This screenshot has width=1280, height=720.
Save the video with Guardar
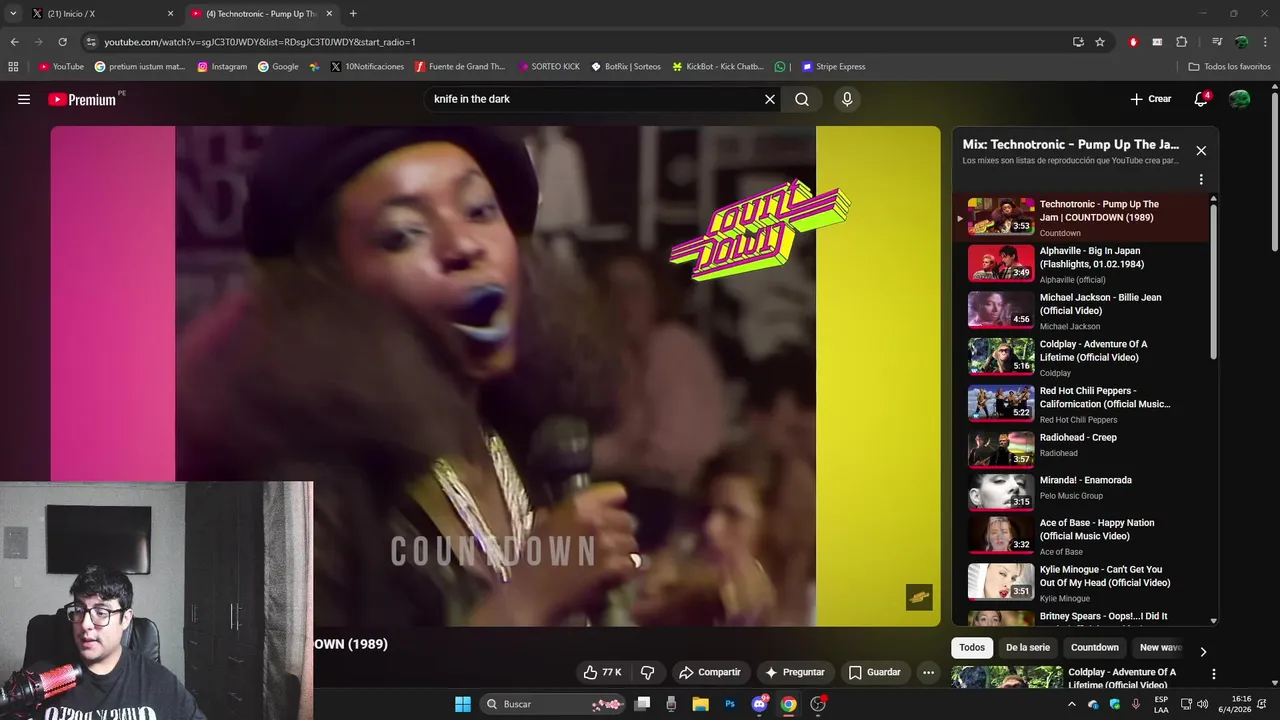pos(875,672)
